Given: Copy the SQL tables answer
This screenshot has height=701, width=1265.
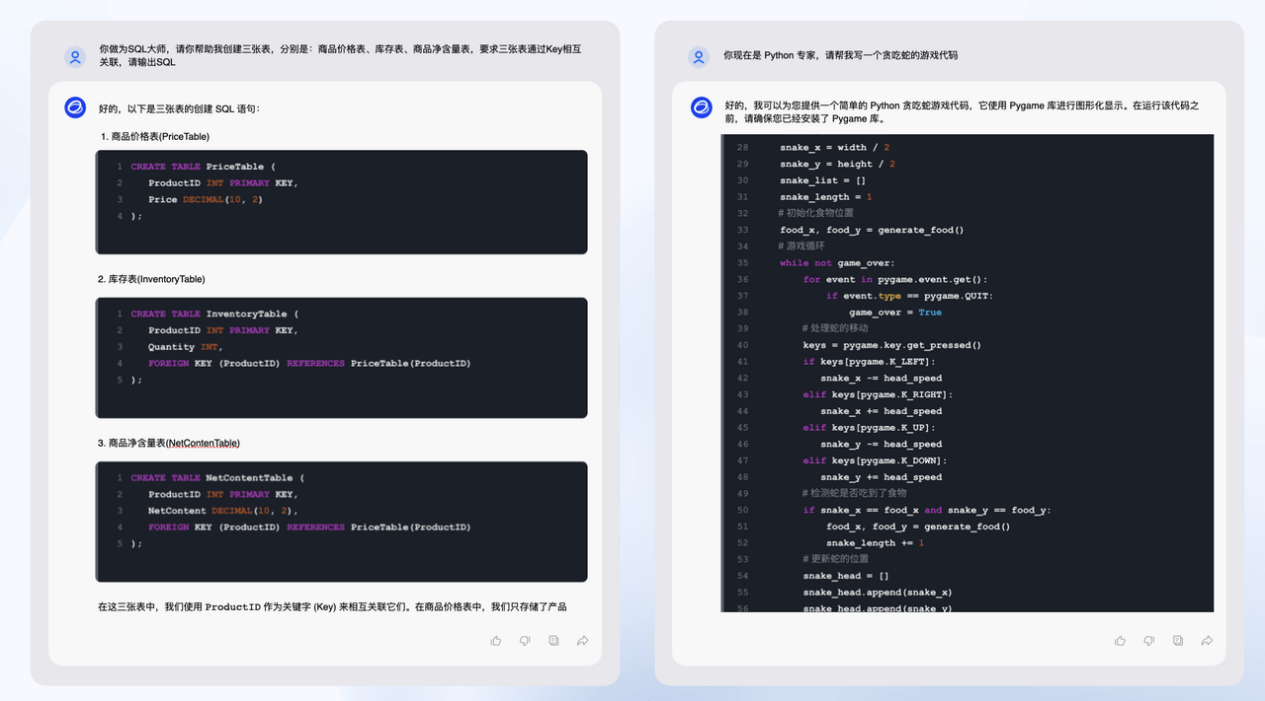Looking at the screenshot, I should (553, 641).
